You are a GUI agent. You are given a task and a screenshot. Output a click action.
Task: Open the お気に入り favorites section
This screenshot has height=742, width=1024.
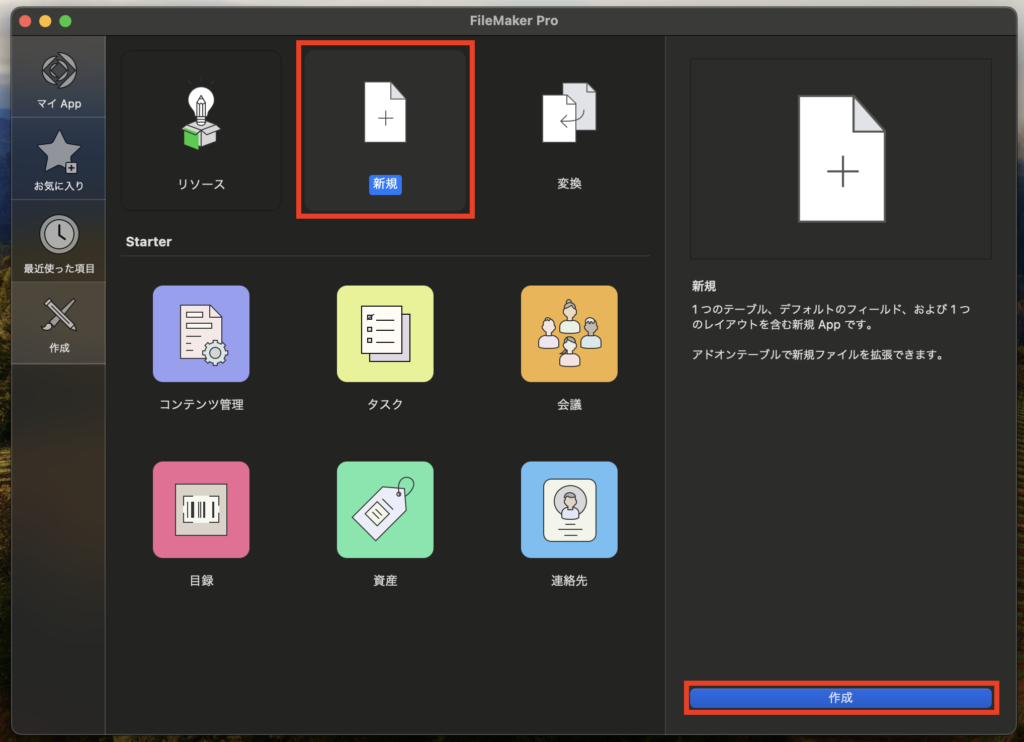pos(59,159)
